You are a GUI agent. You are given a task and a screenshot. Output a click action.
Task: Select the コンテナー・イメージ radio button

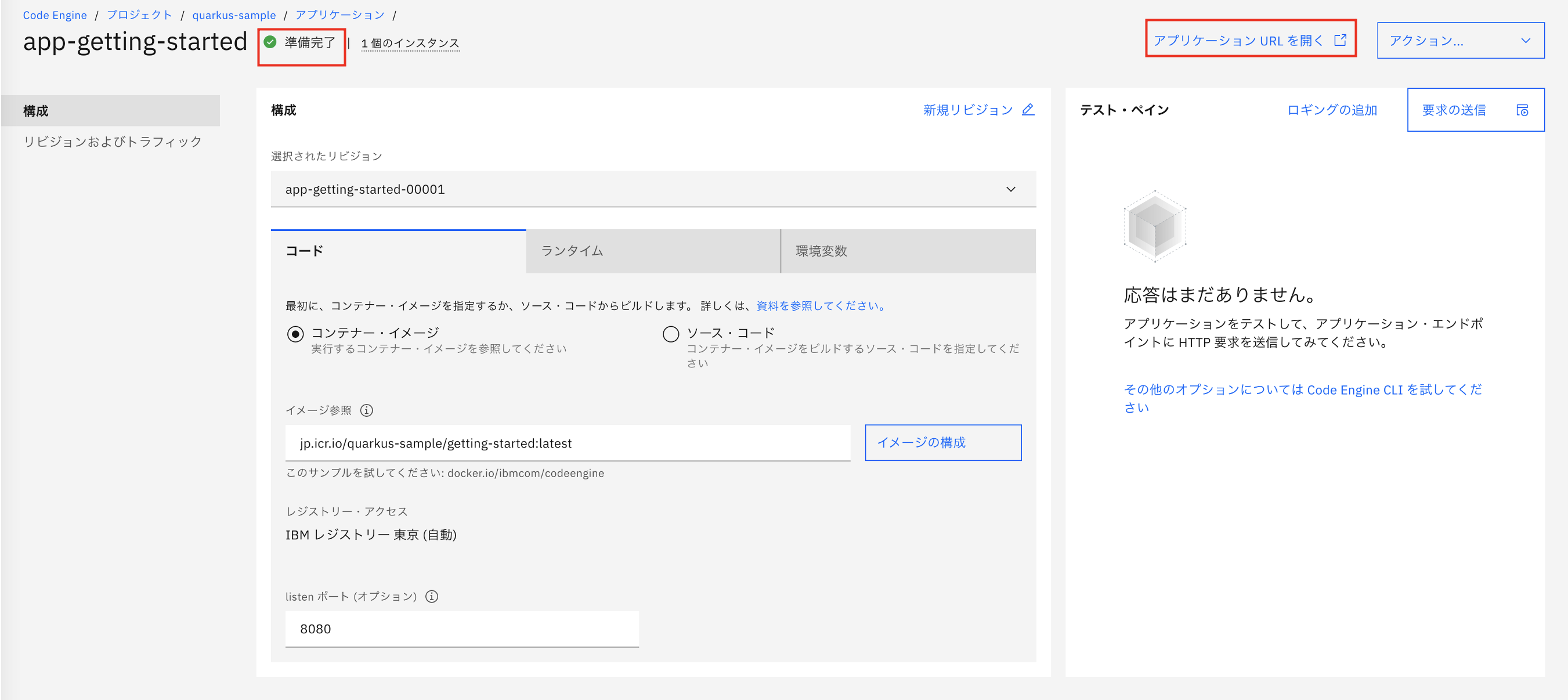295,334
